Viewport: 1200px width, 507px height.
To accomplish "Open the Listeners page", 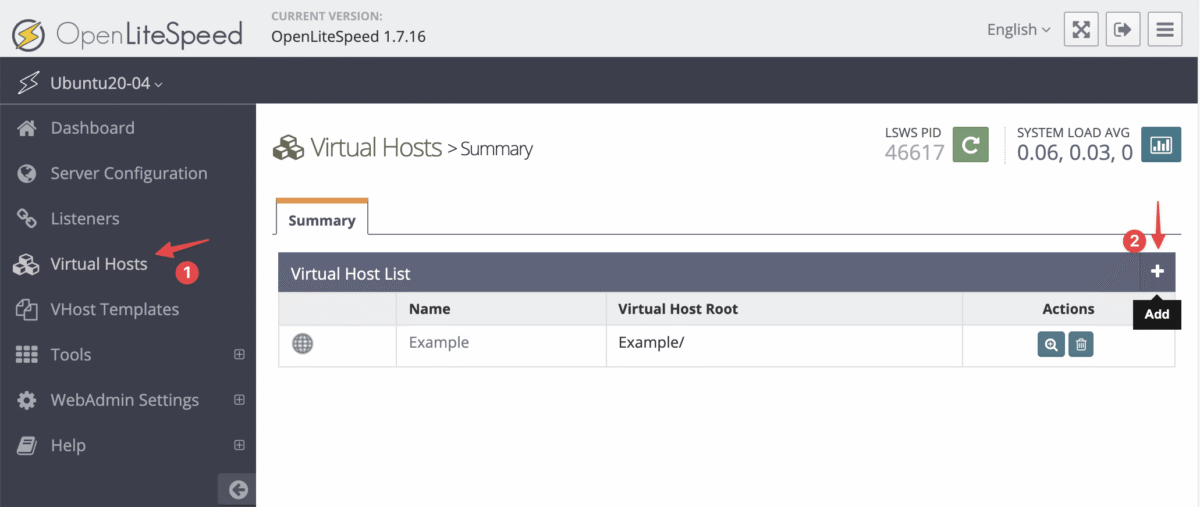I will tap(85, 219).
